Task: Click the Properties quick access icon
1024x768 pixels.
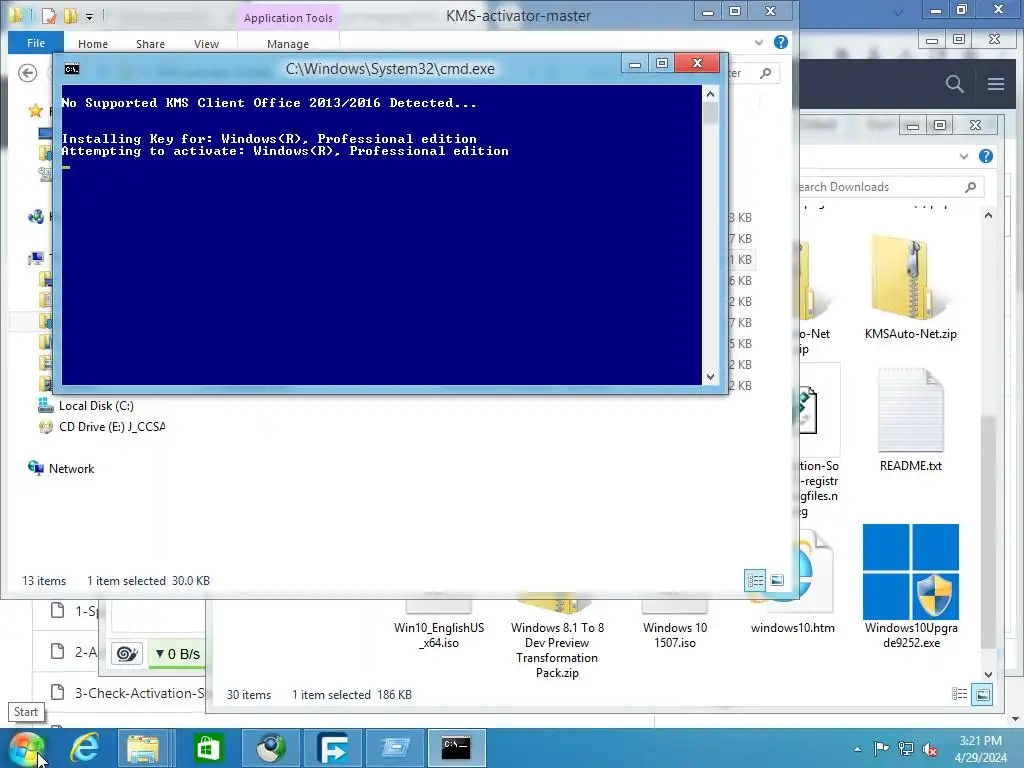Action: (x=48, y=16)
